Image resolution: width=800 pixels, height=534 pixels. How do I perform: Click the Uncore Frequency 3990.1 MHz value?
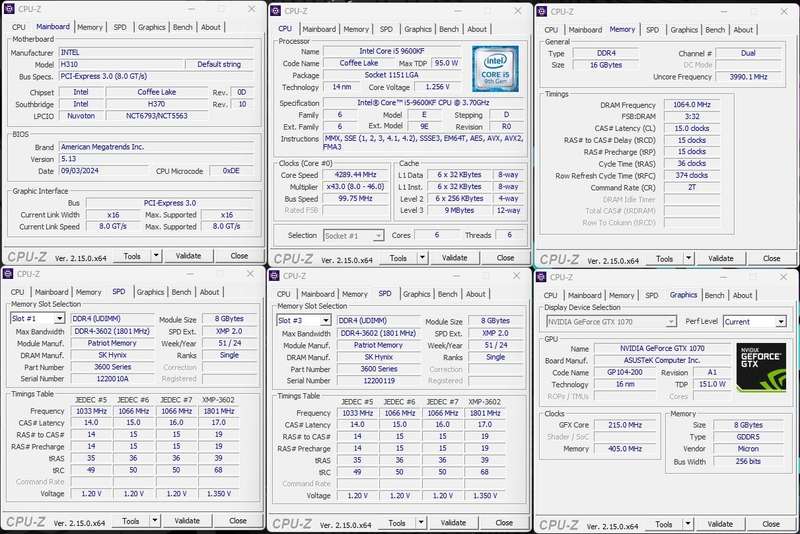click(x=748, y=77)
